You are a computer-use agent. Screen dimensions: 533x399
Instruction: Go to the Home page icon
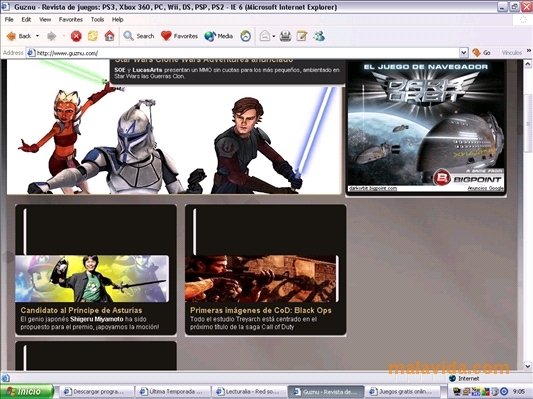pyautogui.click(x=109, y=36)
